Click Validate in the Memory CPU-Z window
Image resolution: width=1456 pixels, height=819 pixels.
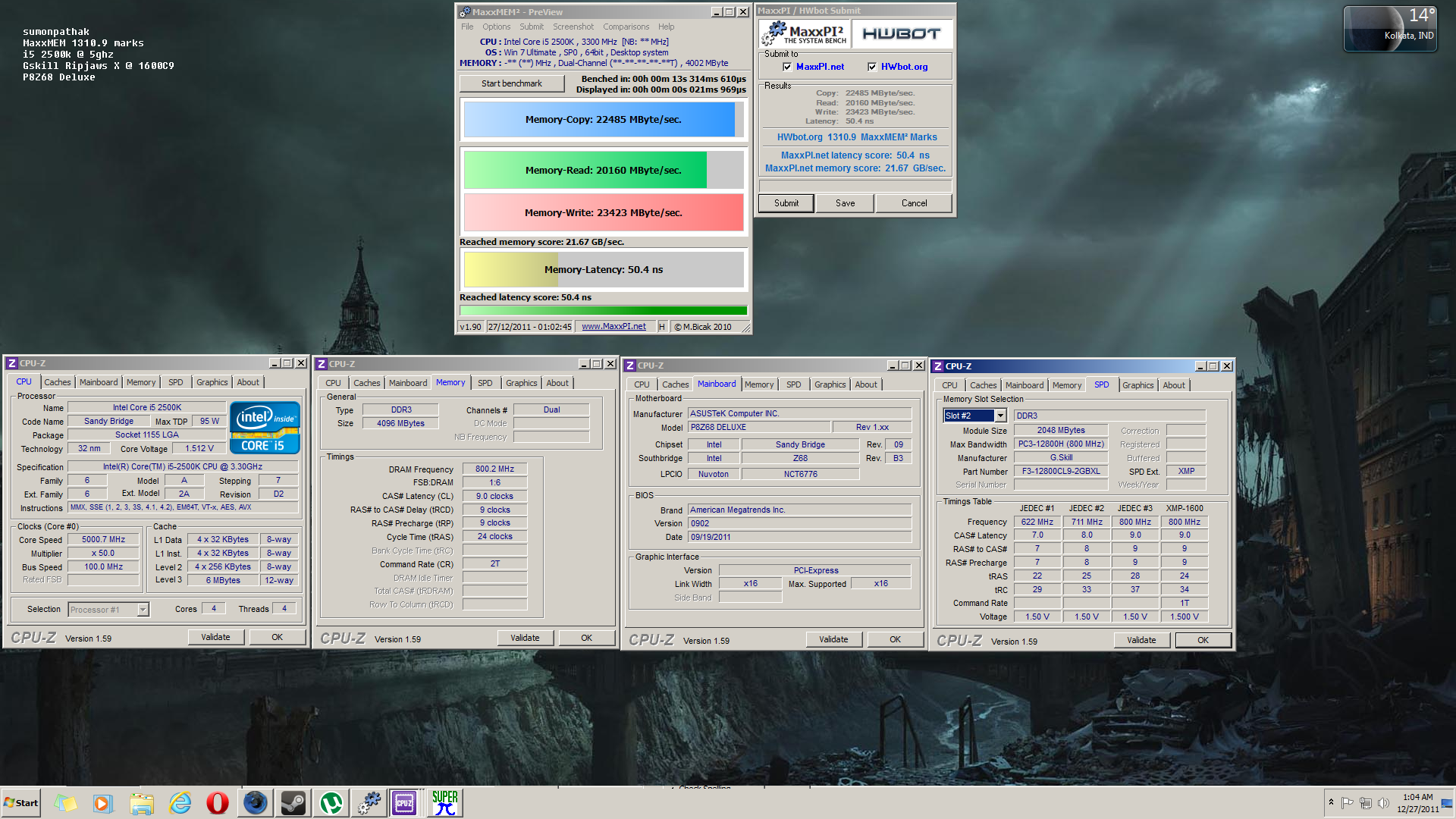525,638
